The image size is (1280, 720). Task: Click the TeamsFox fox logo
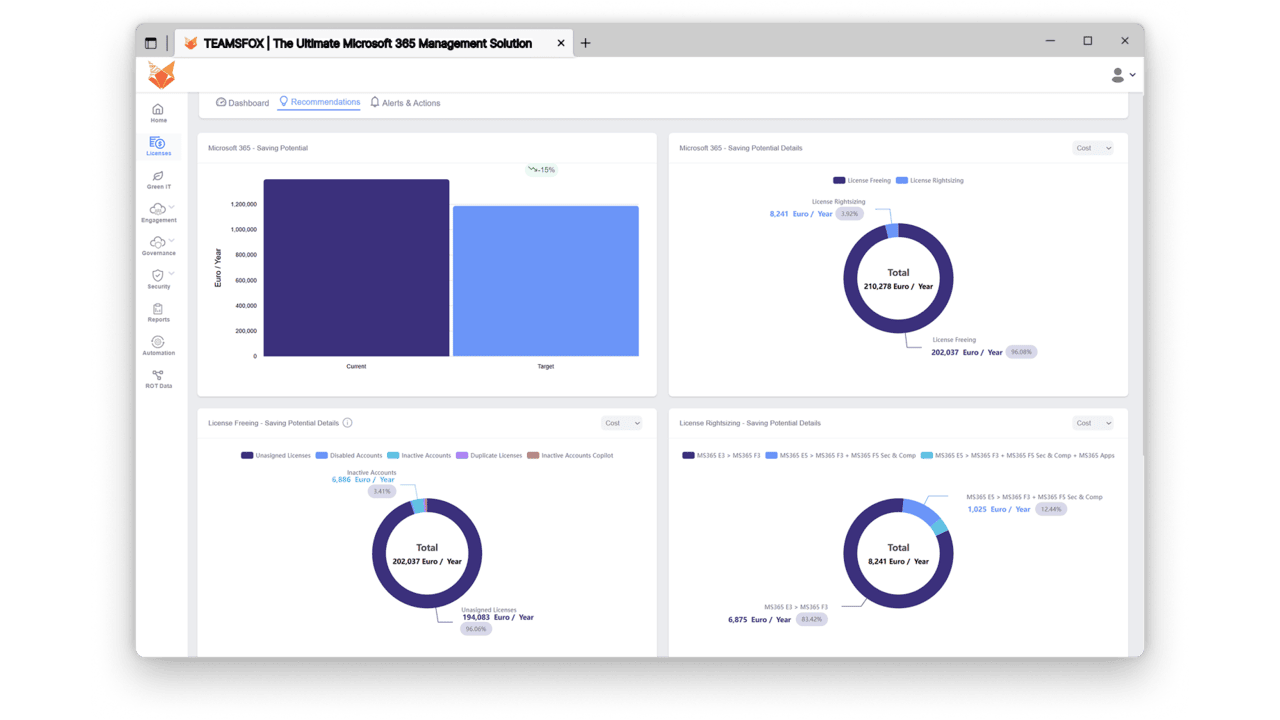pyautogui.click(x=161, y=74)
